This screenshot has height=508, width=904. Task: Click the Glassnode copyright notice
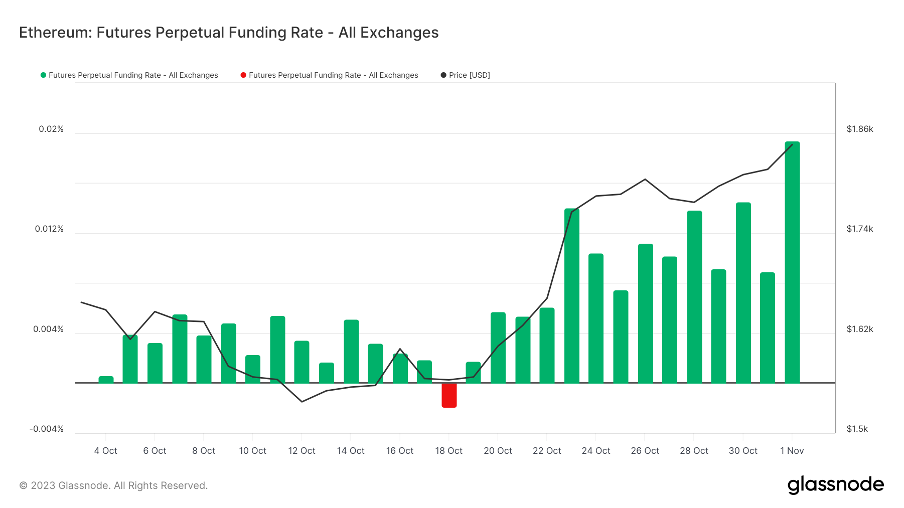[114, 485]
